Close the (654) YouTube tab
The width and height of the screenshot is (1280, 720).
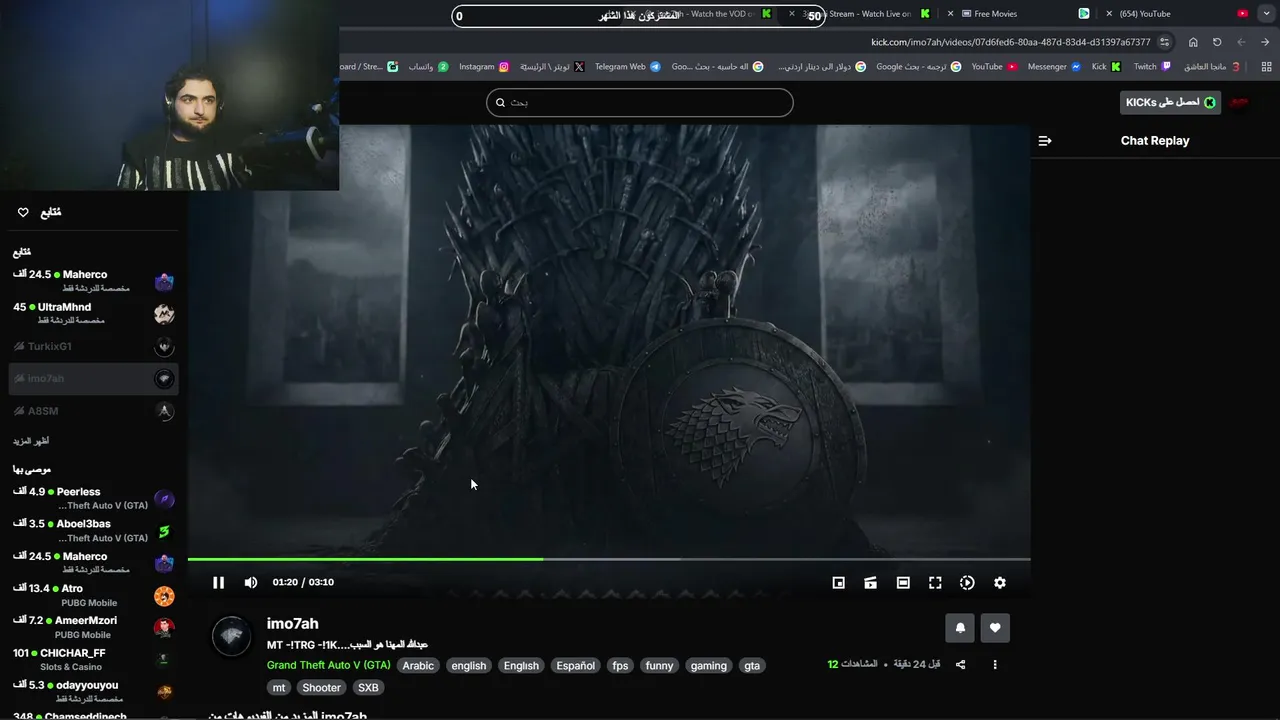point(1109,14)
